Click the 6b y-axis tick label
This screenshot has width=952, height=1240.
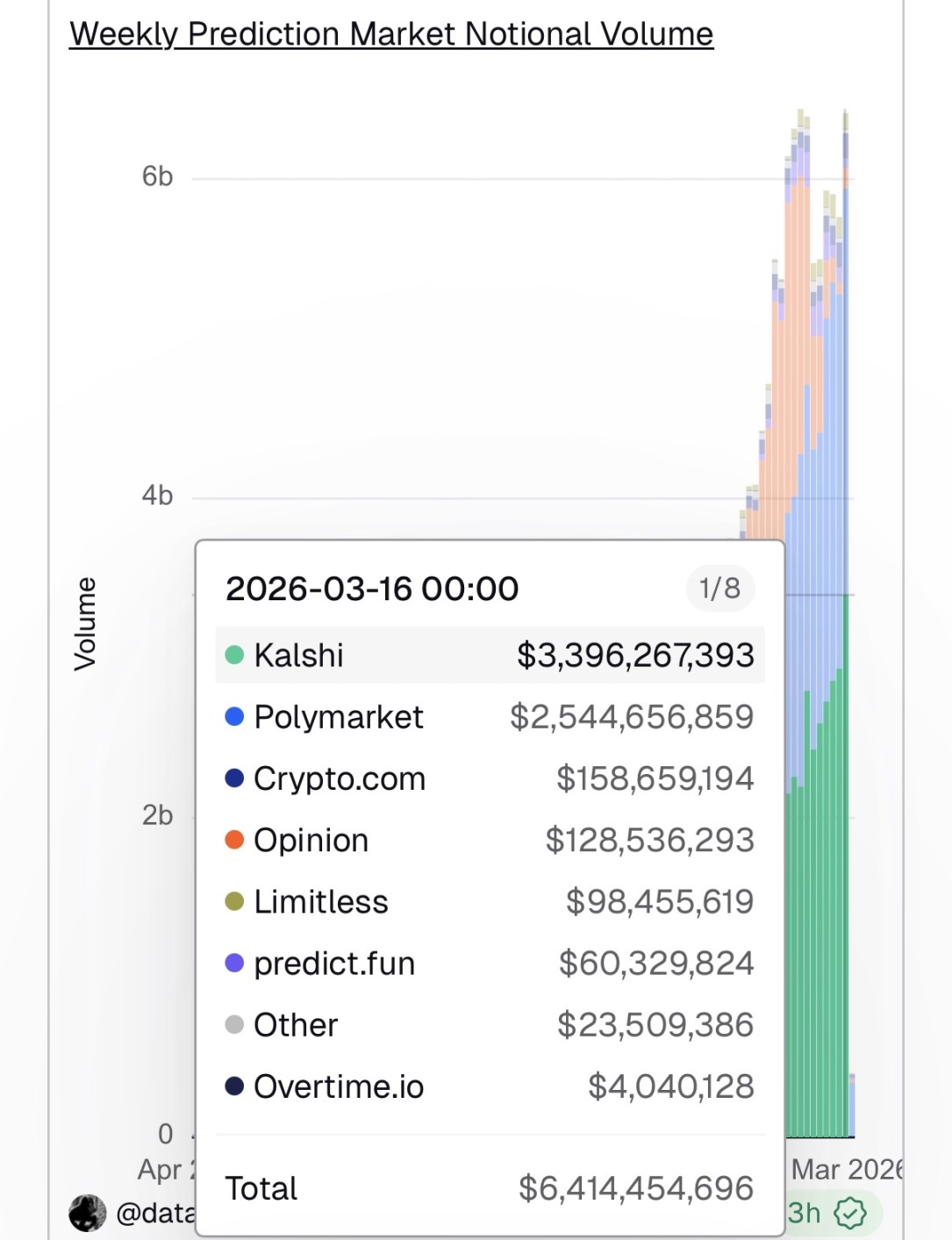[158, 176]
